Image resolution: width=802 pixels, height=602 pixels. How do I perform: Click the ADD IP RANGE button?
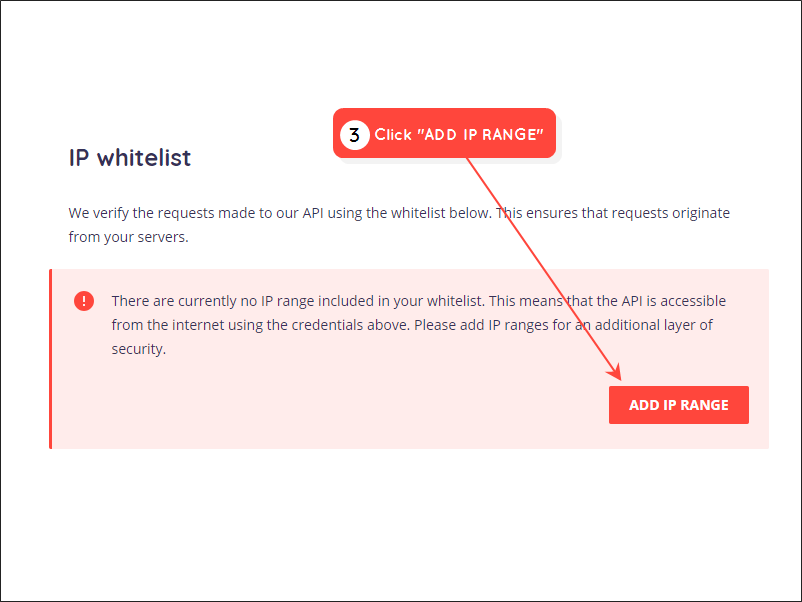click(x=678, y=405)
